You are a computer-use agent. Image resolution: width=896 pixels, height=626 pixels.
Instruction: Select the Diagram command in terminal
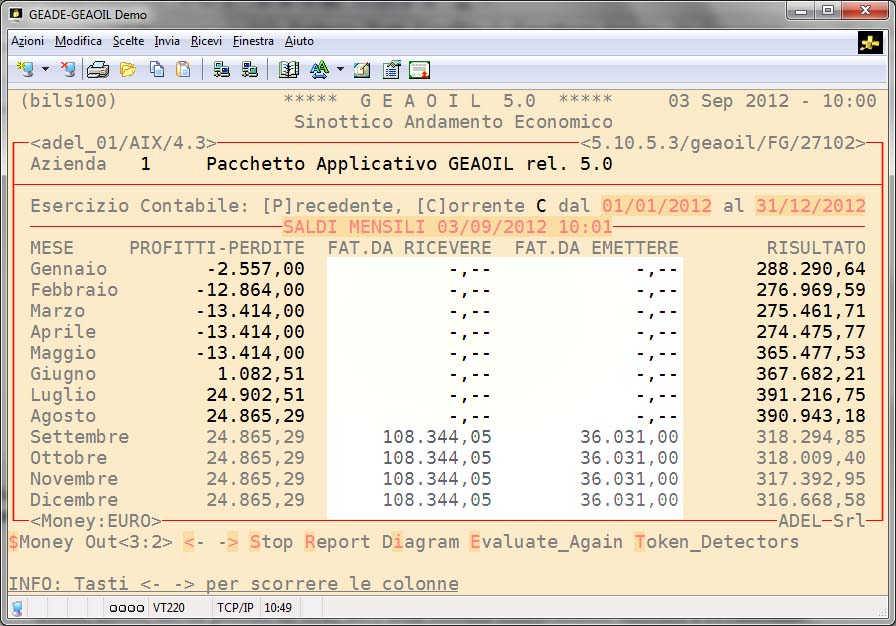tap(420, 542)
